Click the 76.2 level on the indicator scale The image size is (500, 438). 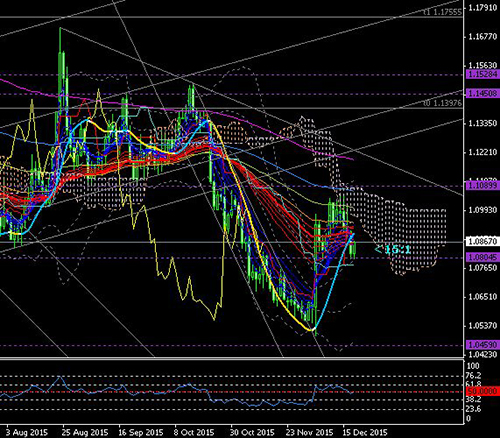pos(473,375)
